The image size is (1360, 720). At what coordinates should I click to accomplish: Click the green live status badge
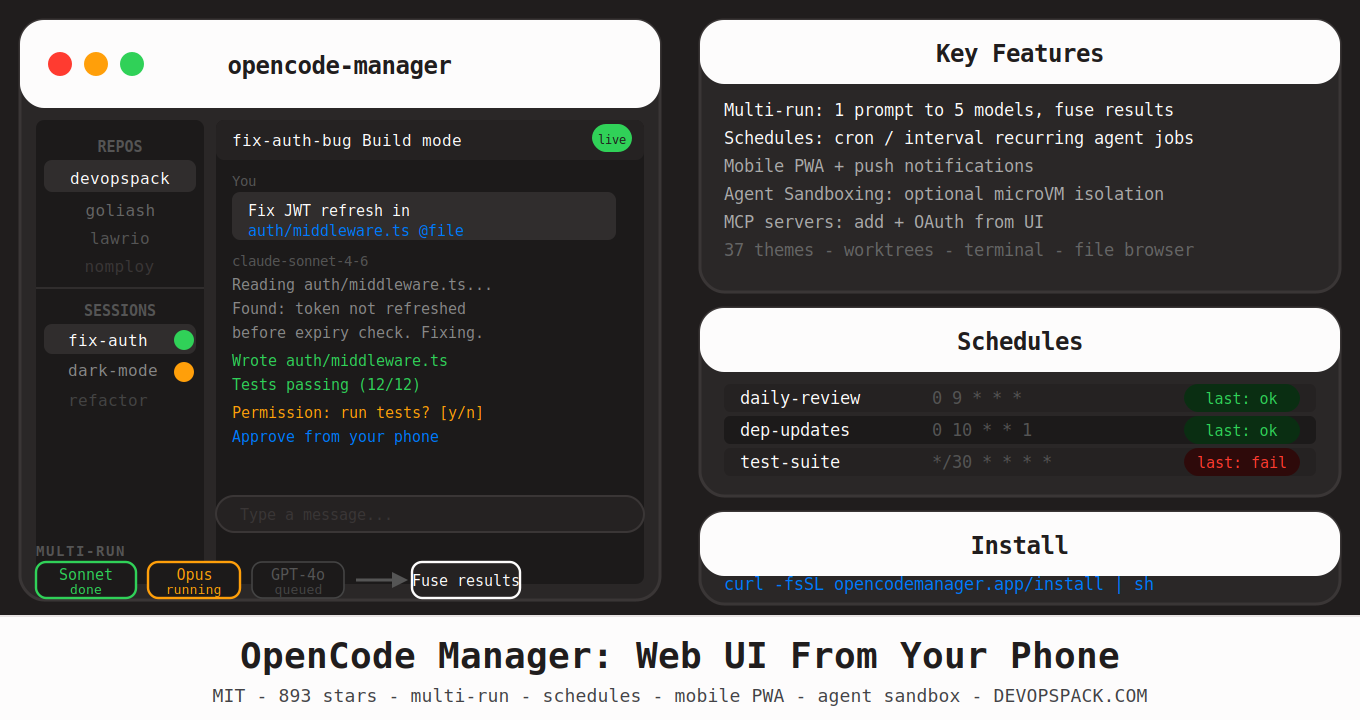(x=612, y=139)
